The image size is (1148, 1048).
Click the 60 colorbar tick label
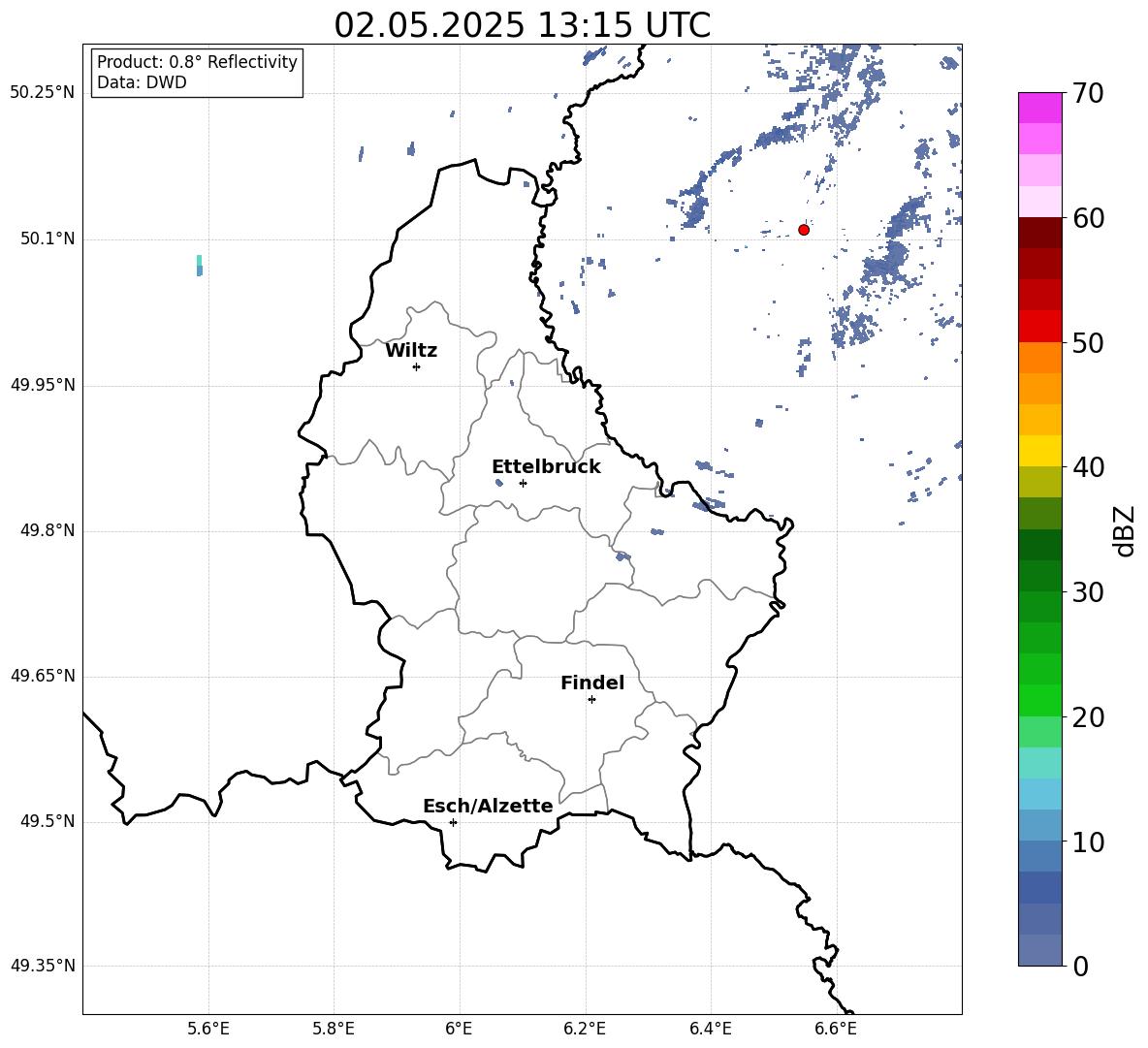point(1088,218)
